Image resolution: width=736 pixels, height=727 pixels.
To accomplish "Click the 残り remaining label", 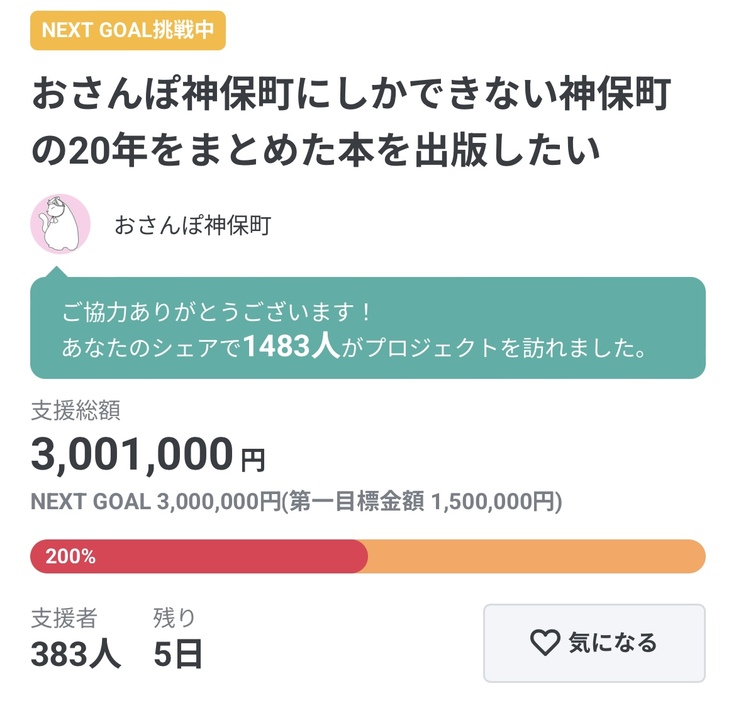I will (x=174, y=617).
